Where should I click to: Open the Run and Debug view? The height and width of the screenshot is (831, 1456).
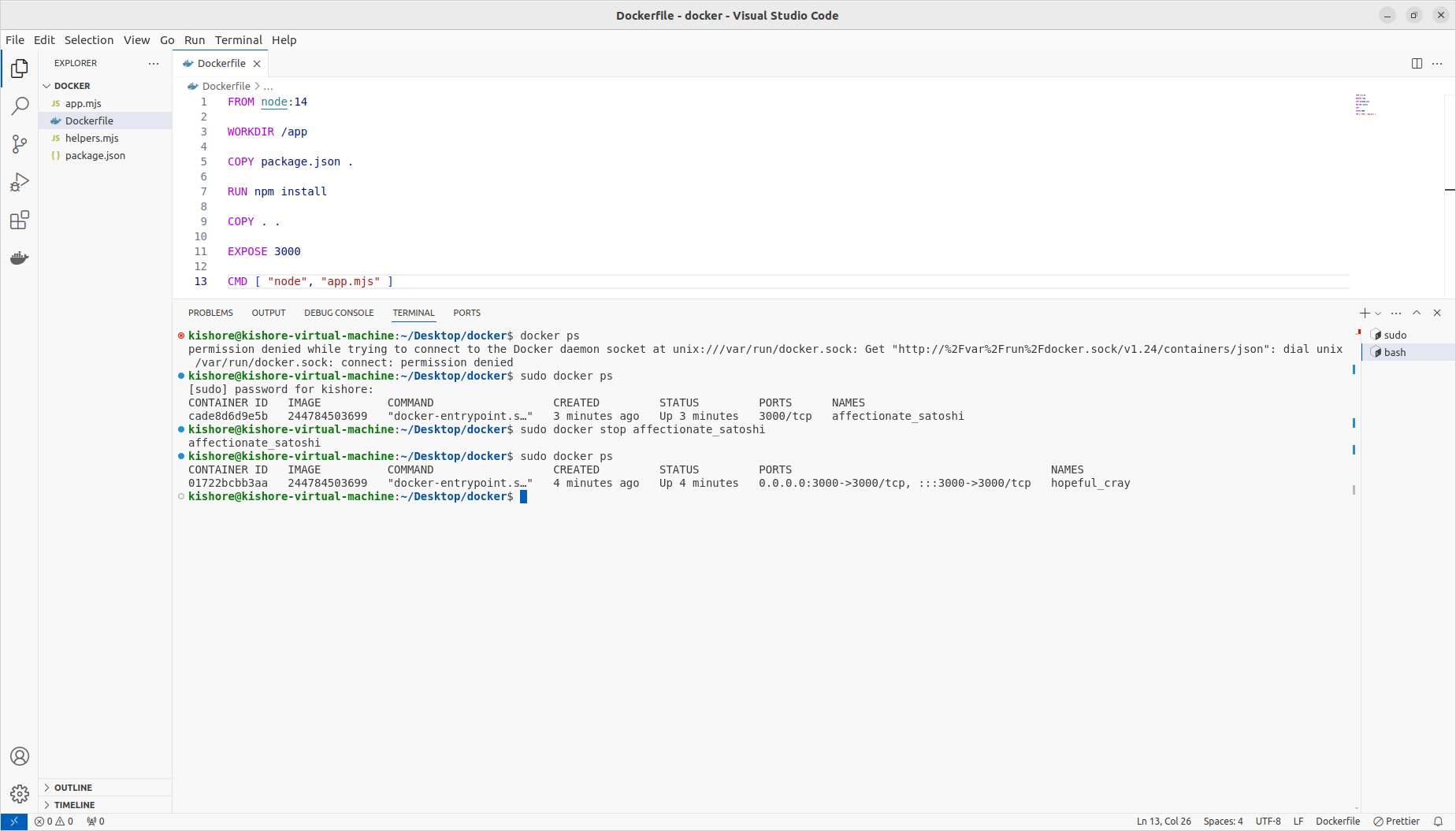tap(20, 182)
